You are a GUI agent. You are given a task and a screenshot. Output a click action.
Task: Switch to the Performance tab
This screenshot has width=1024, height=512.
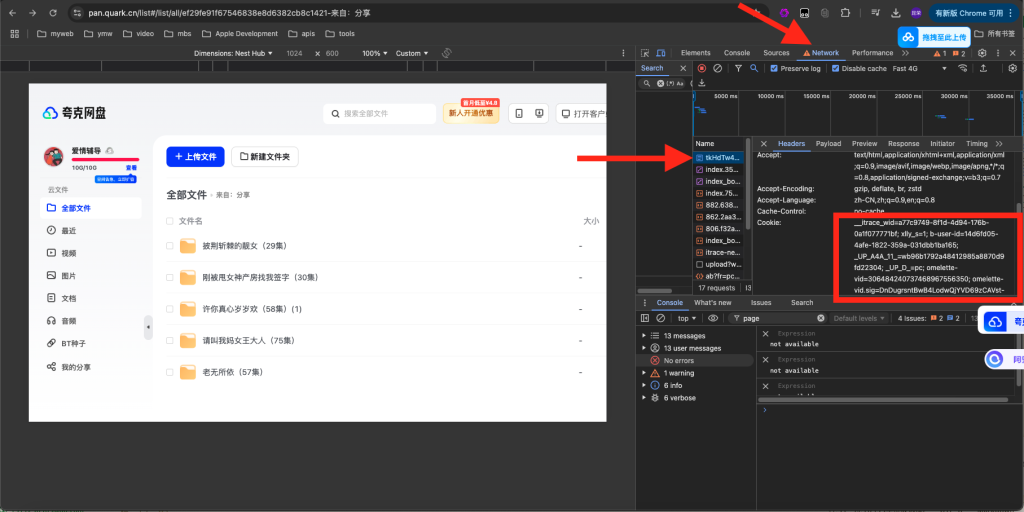click(x=872, y=53)
